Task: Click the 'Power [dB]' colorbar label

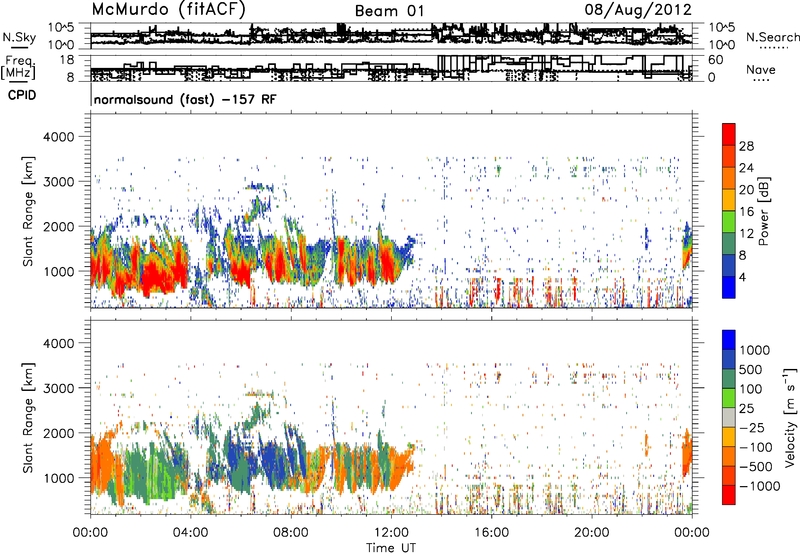Action: point(764,211)
